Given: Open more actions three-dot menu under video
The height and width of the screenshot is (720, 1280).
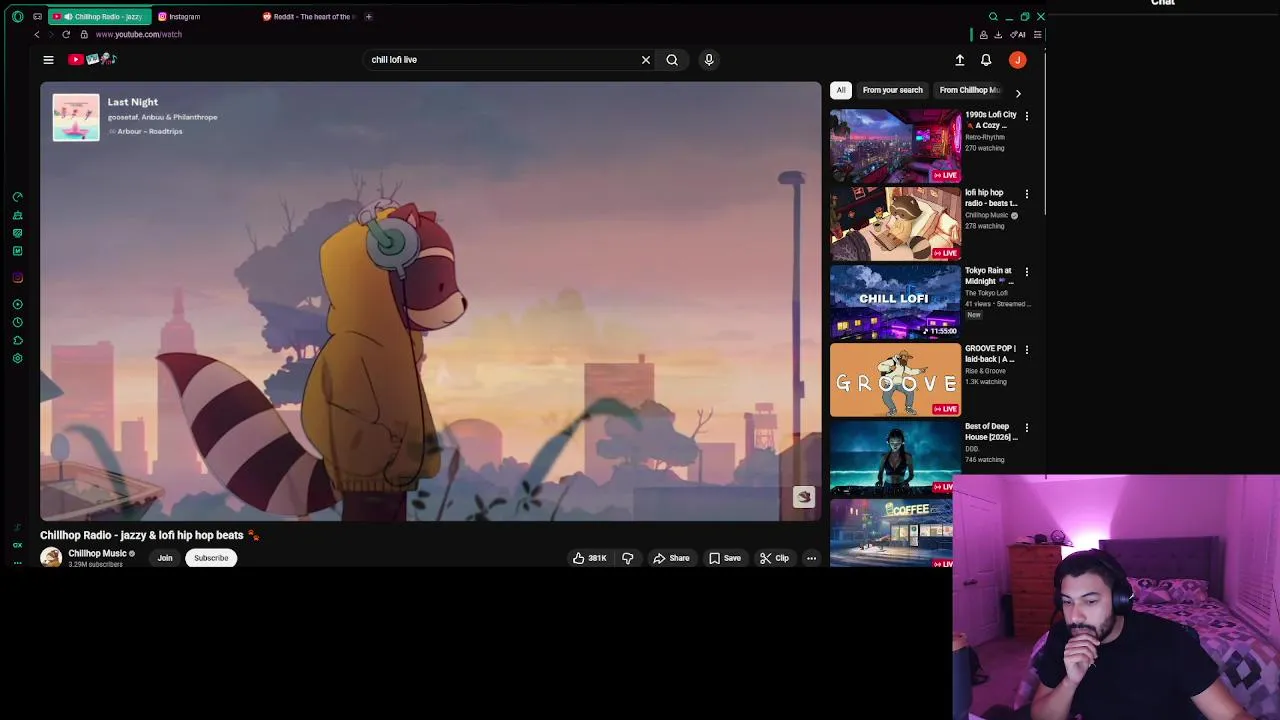Looking at the screenshot, I should coord(811,558).
